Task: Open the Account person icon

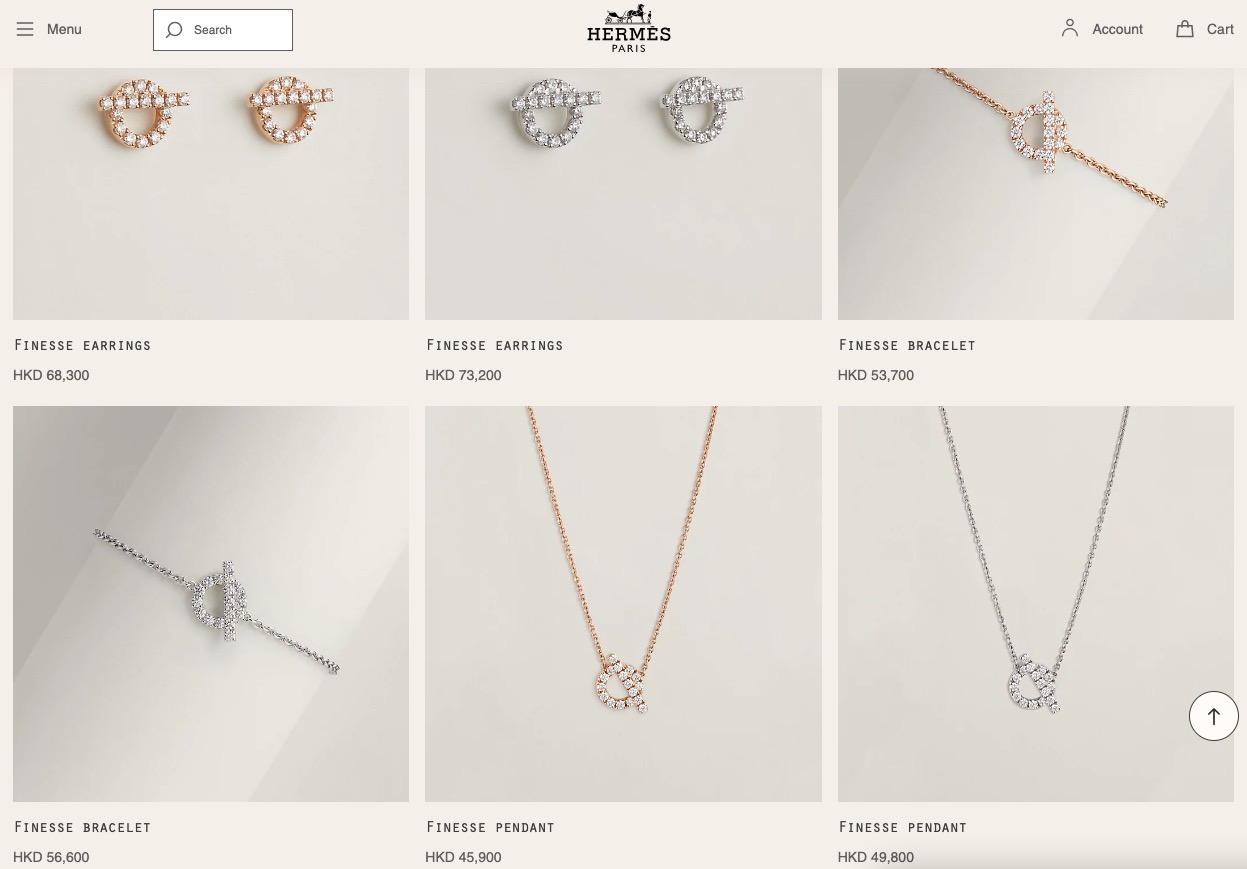Action: [x=1070, y=28]
